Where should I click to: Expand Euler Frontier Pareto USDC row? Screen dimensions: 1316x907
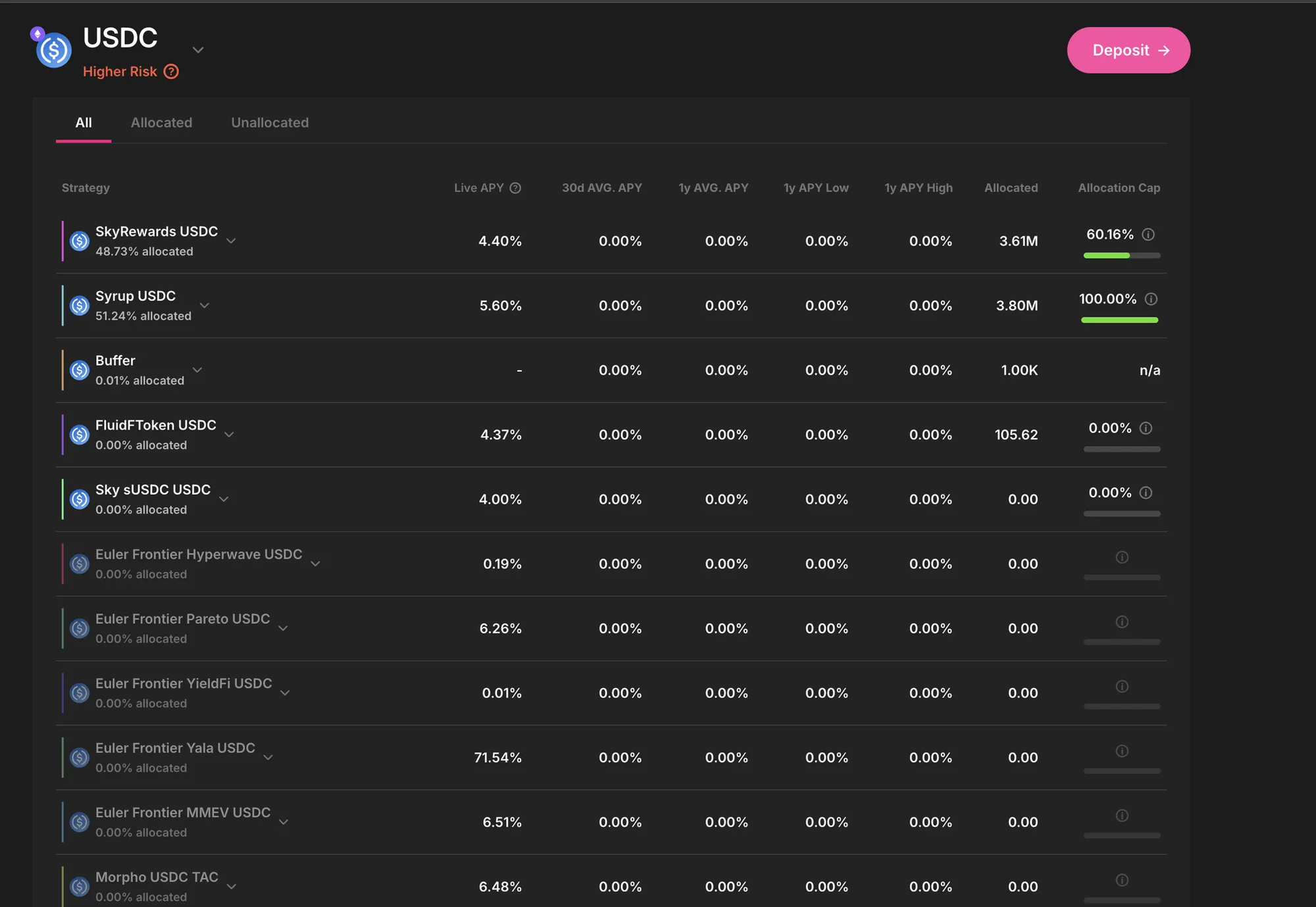[283, 628]
